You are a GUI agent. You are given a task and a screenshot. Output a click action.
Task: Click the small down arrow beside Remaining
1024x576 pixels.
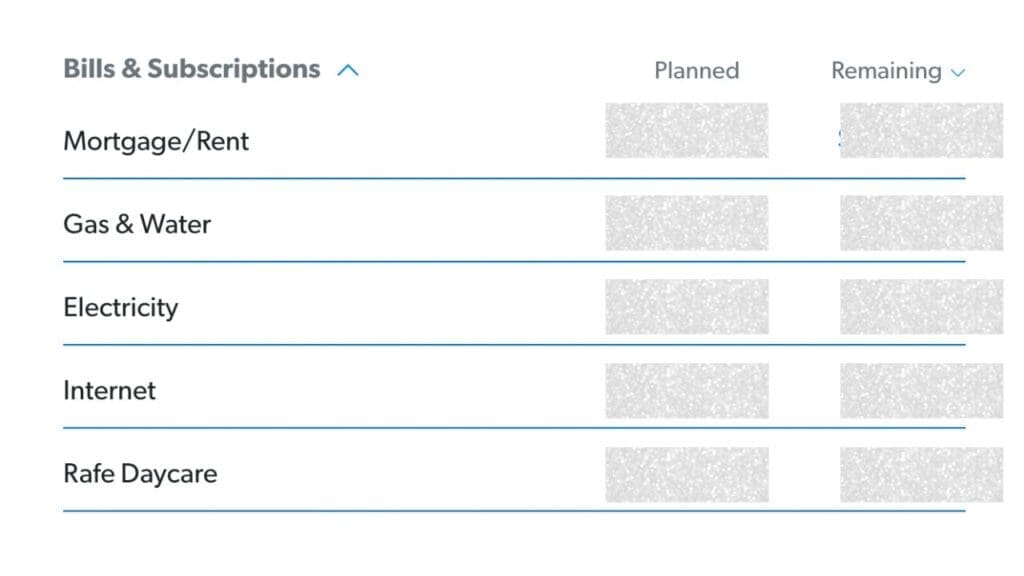click(x=958, y=73)
